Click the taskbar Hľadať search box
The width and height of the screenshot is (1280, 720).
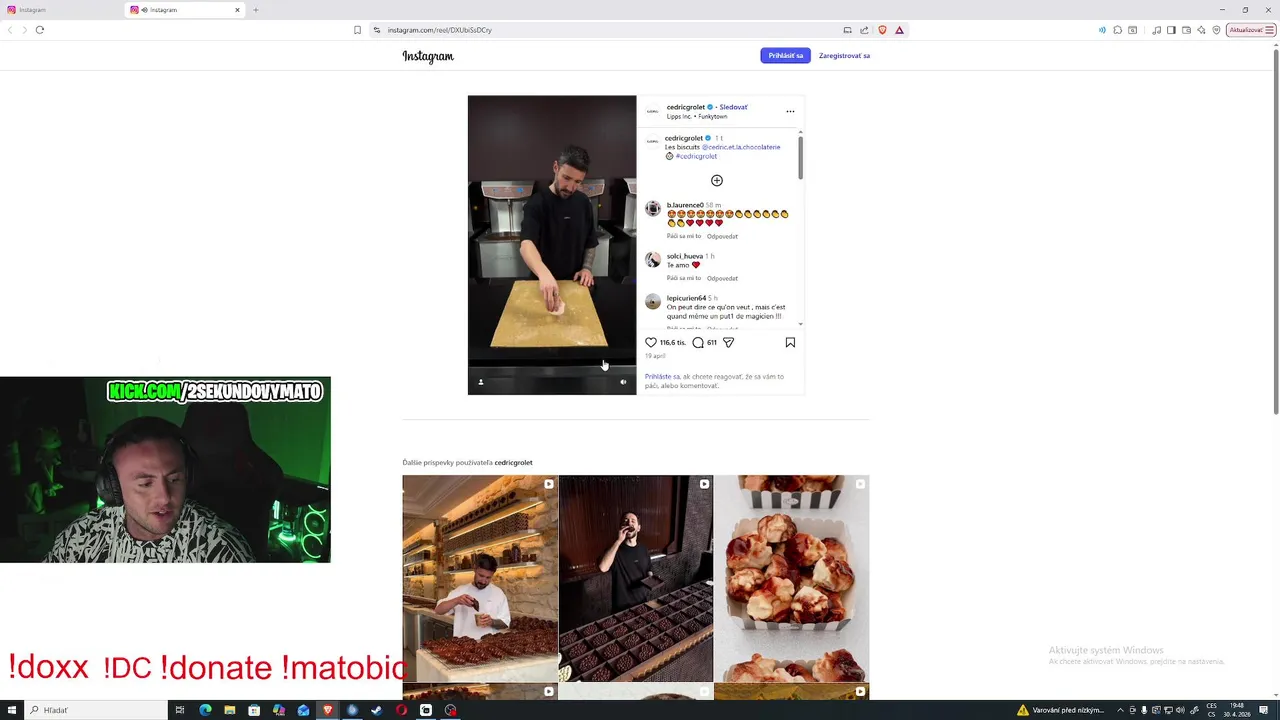[x=97, y=710]
